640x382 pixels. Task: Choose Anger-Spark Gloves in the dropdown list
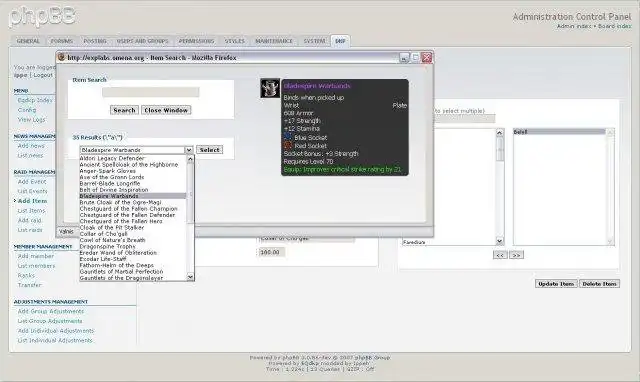[133, 171]
